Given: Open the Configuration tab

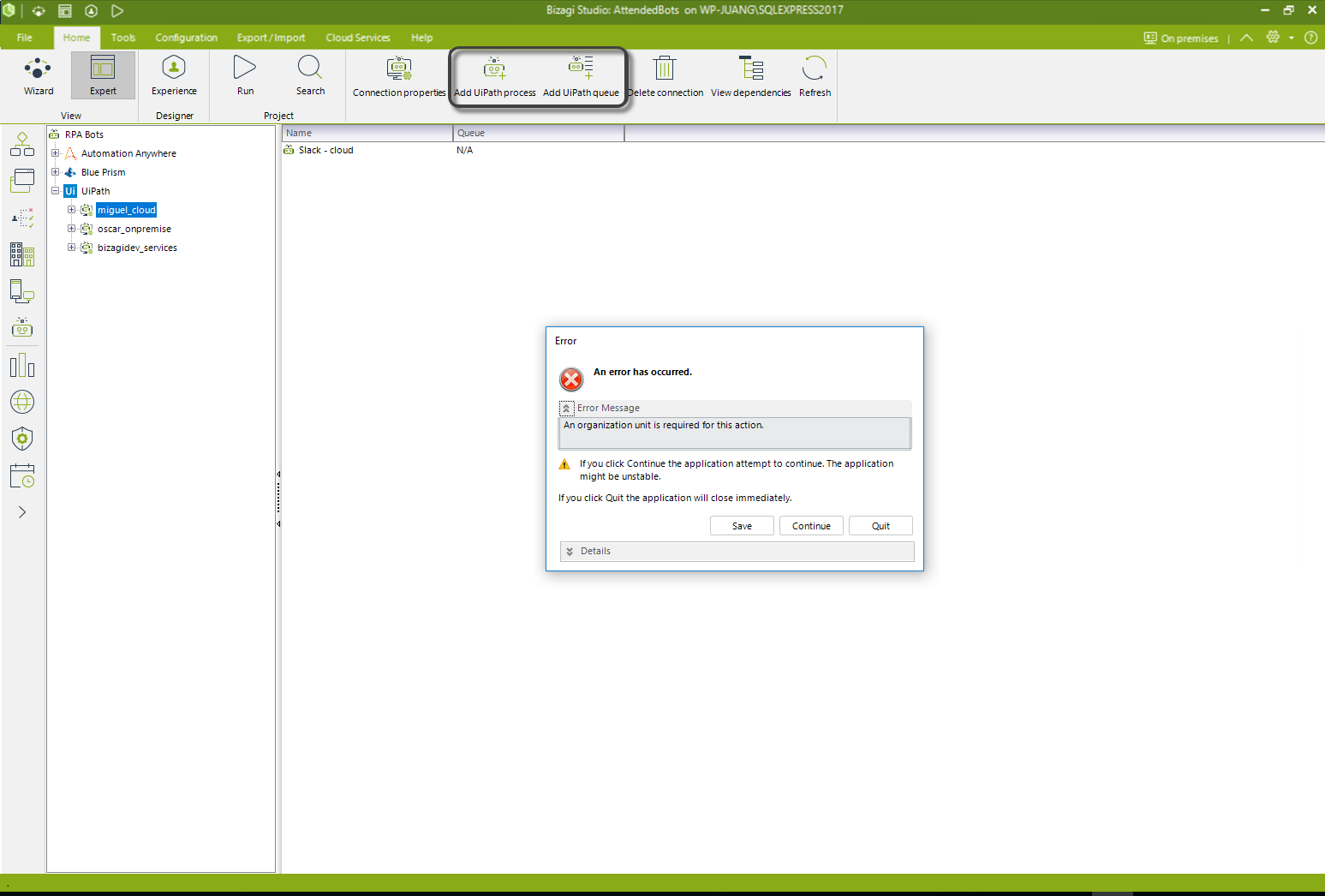Looking at the screenshot, I should [x=186, y=38].
